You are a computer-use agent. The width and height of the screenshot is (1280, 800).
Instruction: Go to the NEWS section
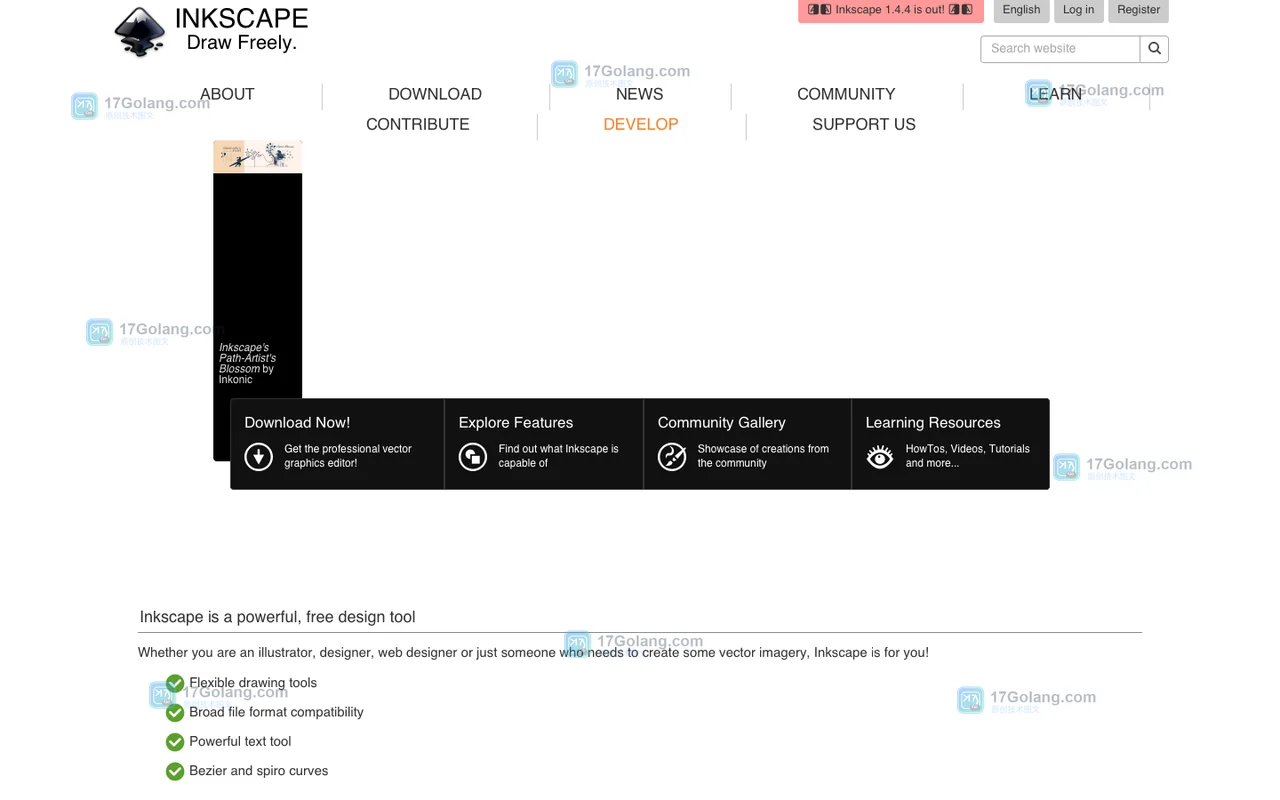[x=640, y=94]
